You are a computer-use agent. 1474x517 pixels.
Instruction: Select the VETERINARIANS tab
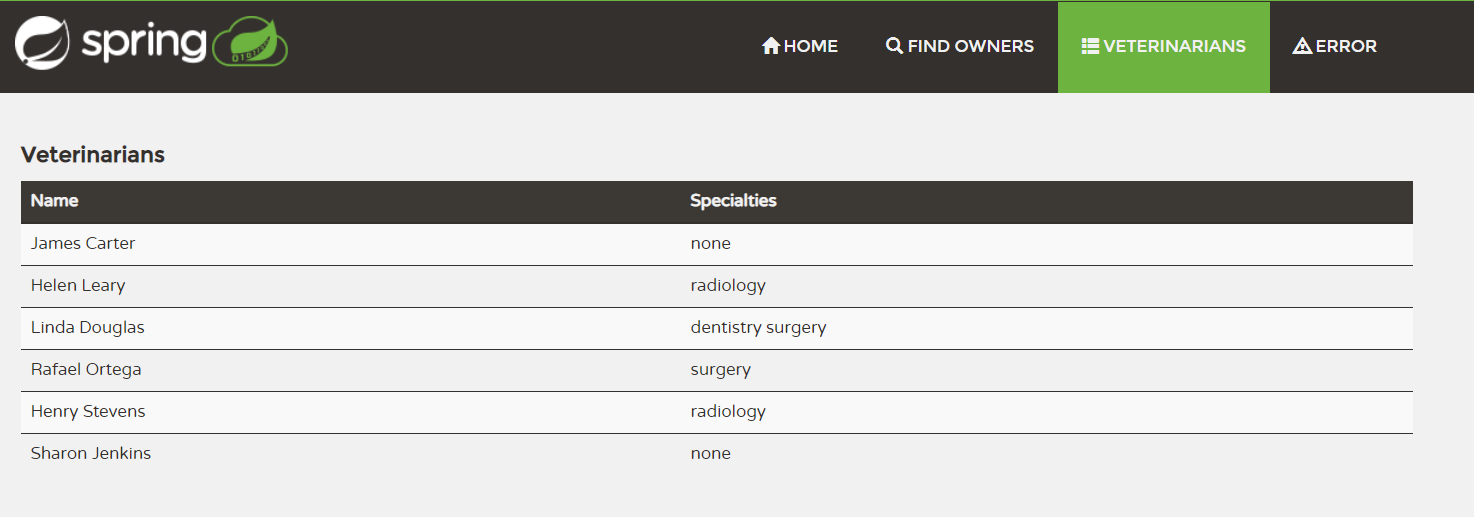coord(1164,47)
